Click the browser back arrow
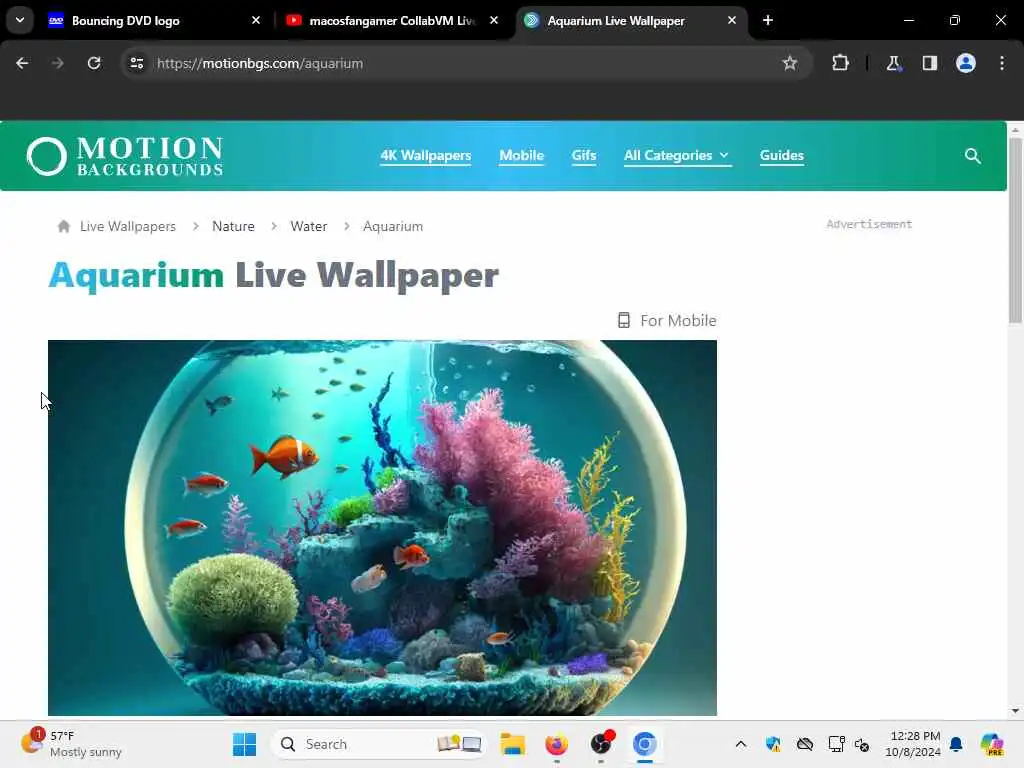 point(22,63)
